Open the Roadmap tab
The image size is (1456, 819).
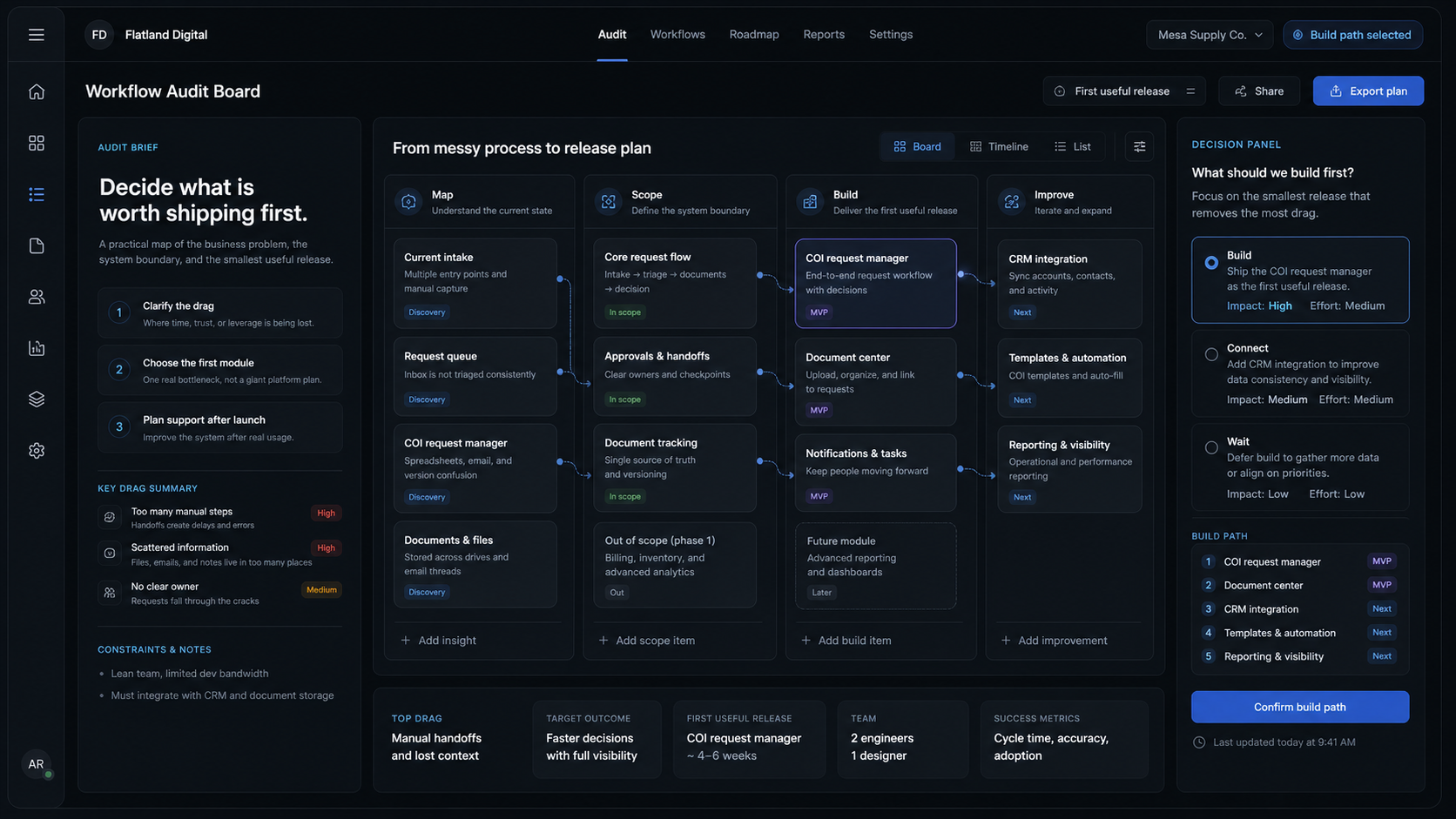pos(754,35)
